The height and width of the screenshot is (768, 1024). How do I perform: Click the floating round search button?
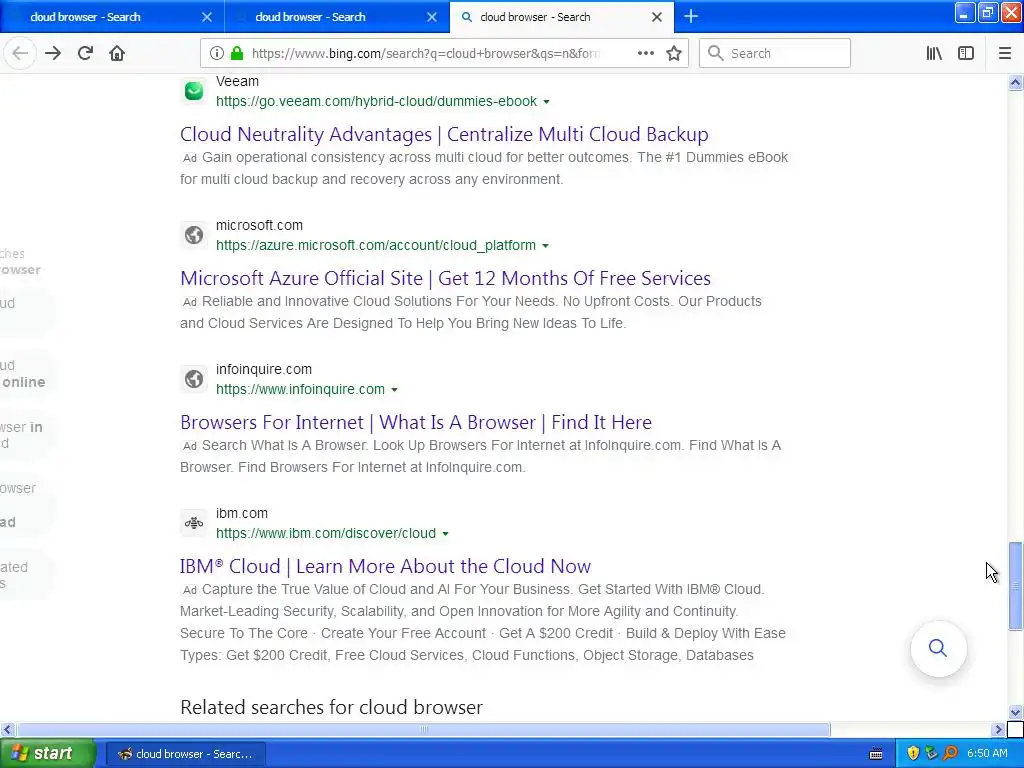click(x=938, y=648)
